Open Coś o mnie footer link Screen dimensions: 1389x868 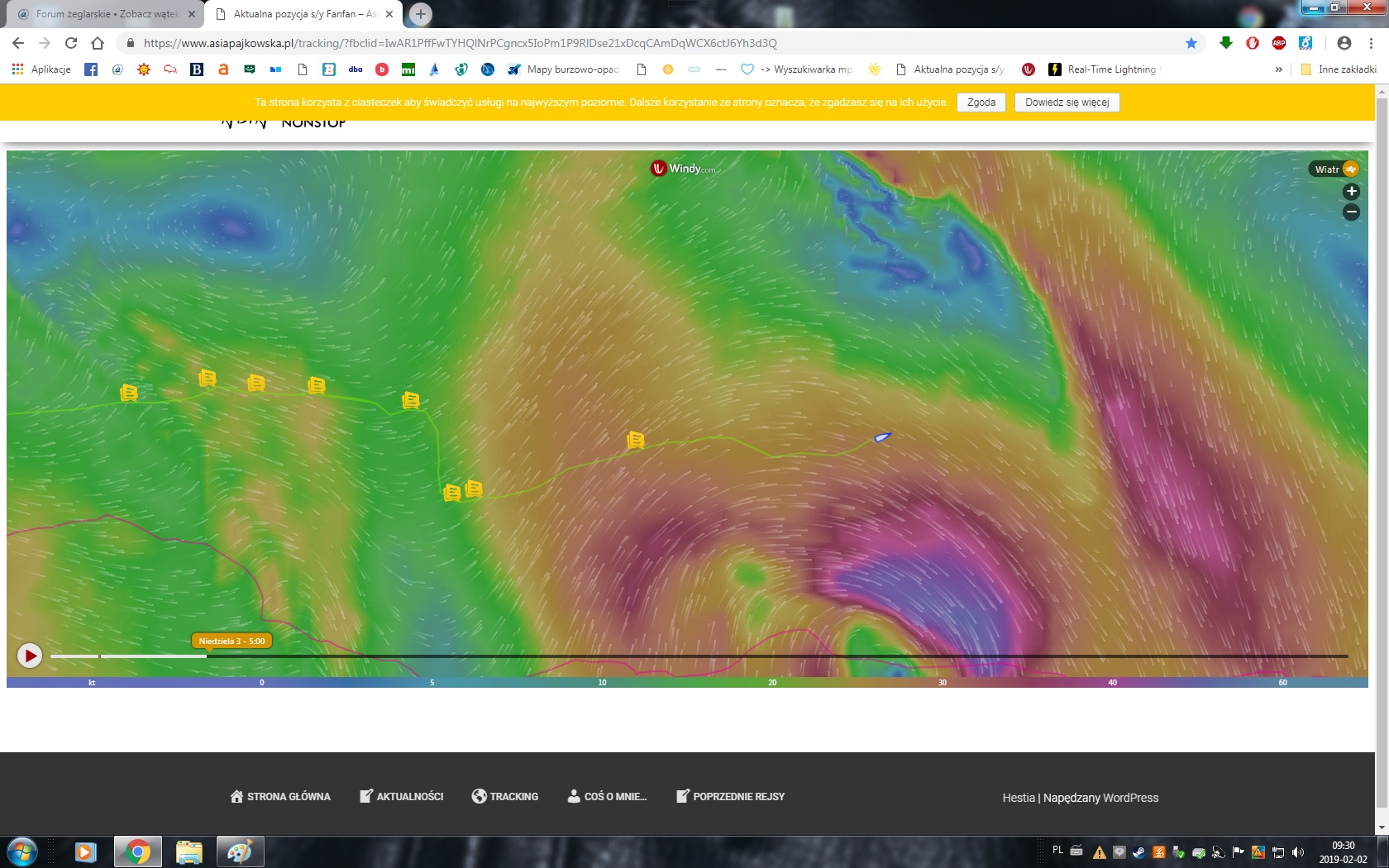607,797
